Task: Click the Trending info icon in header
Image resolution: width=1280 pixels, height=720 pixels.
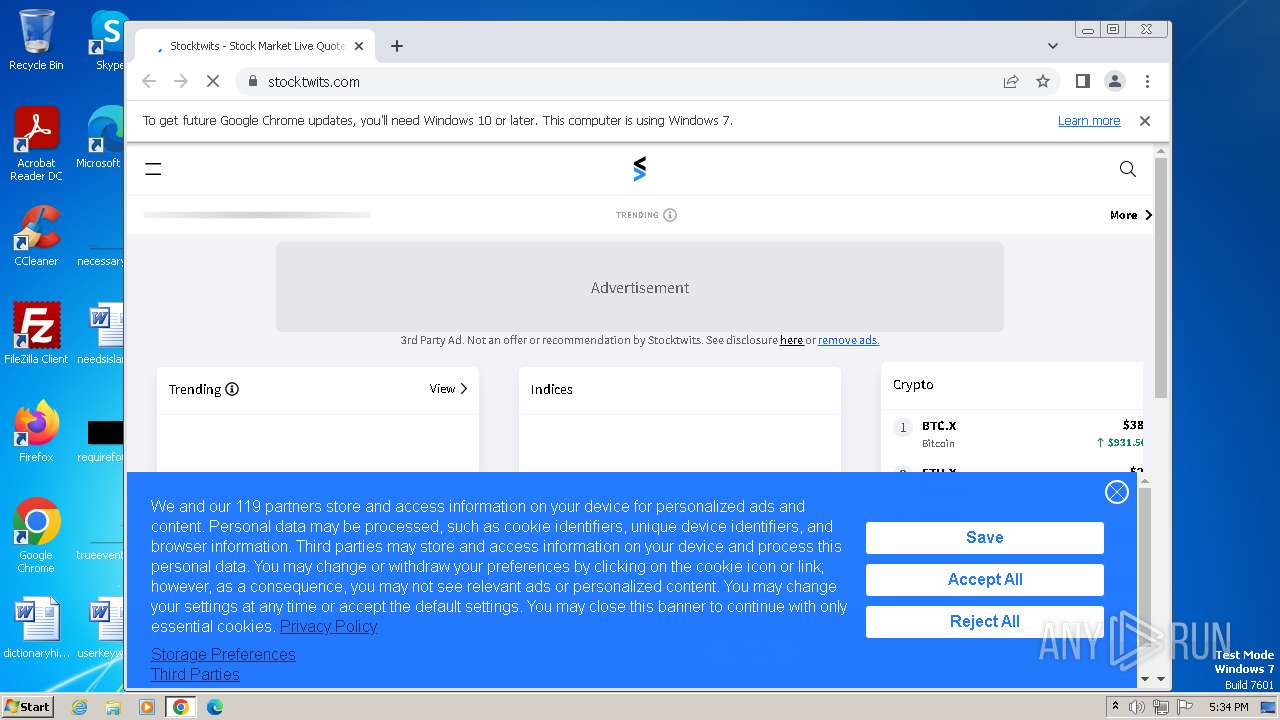Action: (x=670, y=215)
